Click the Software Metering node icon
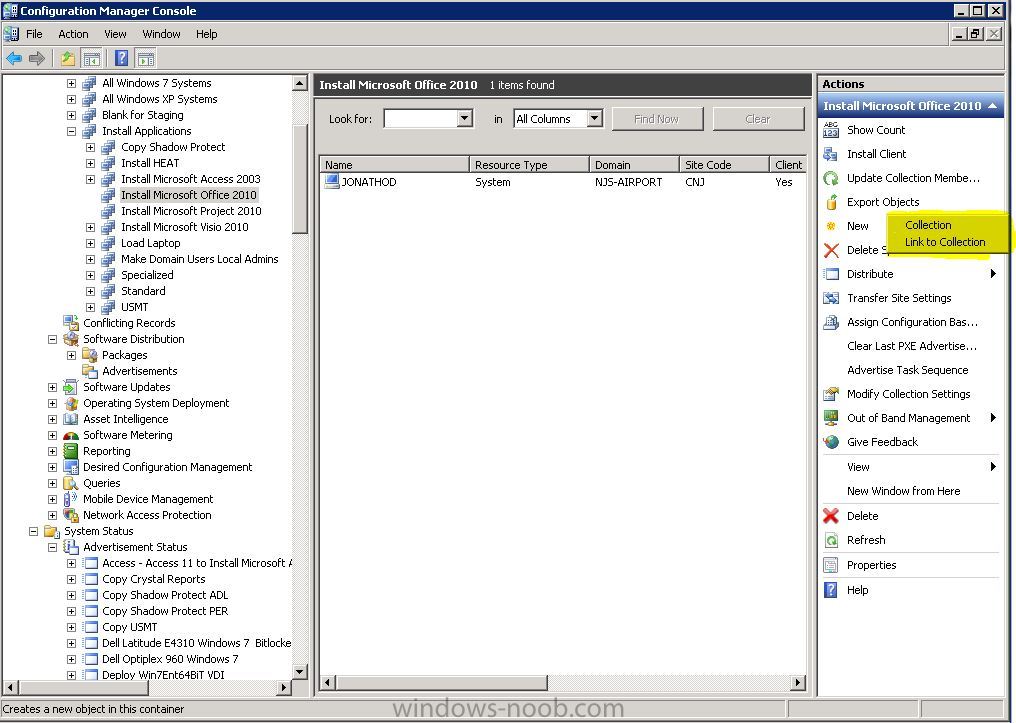 [x=71, y=435]
